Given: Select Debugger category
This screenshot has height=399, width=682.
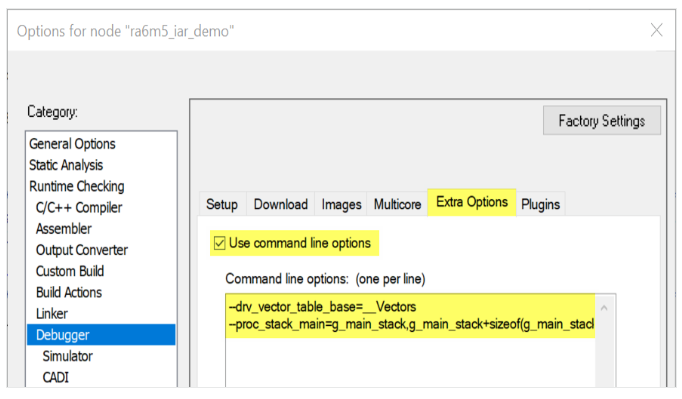Looking at the screenshot, I should (x=101, y=335).
